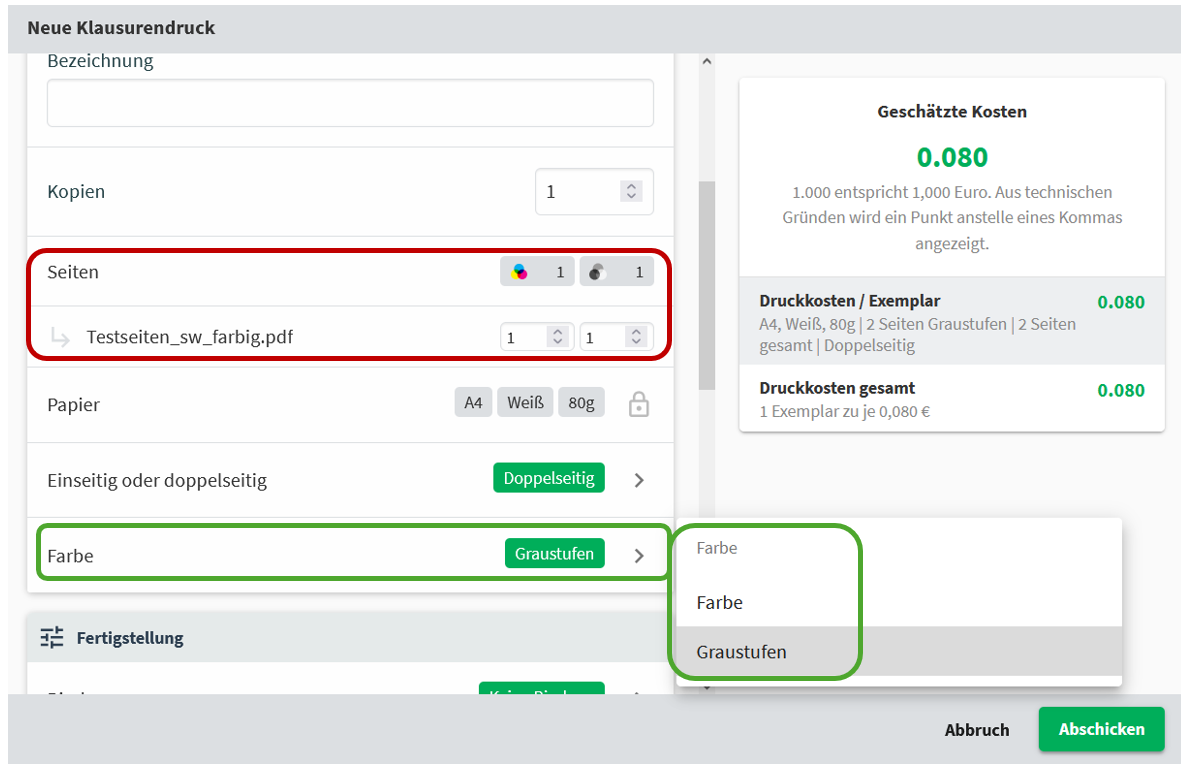Click the scroll-up arrow of form scrollbar
Screen dimensions: 1181x778
point(707,62)
